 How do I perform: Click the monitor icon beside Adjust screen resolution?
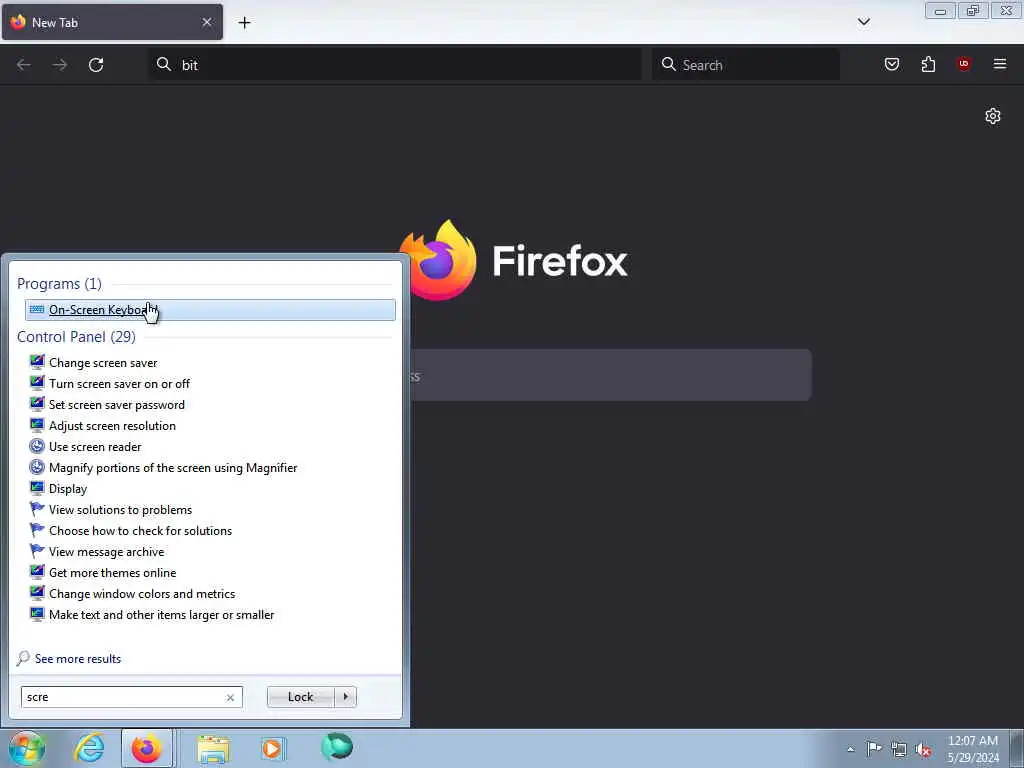click(x=37, y=425)
